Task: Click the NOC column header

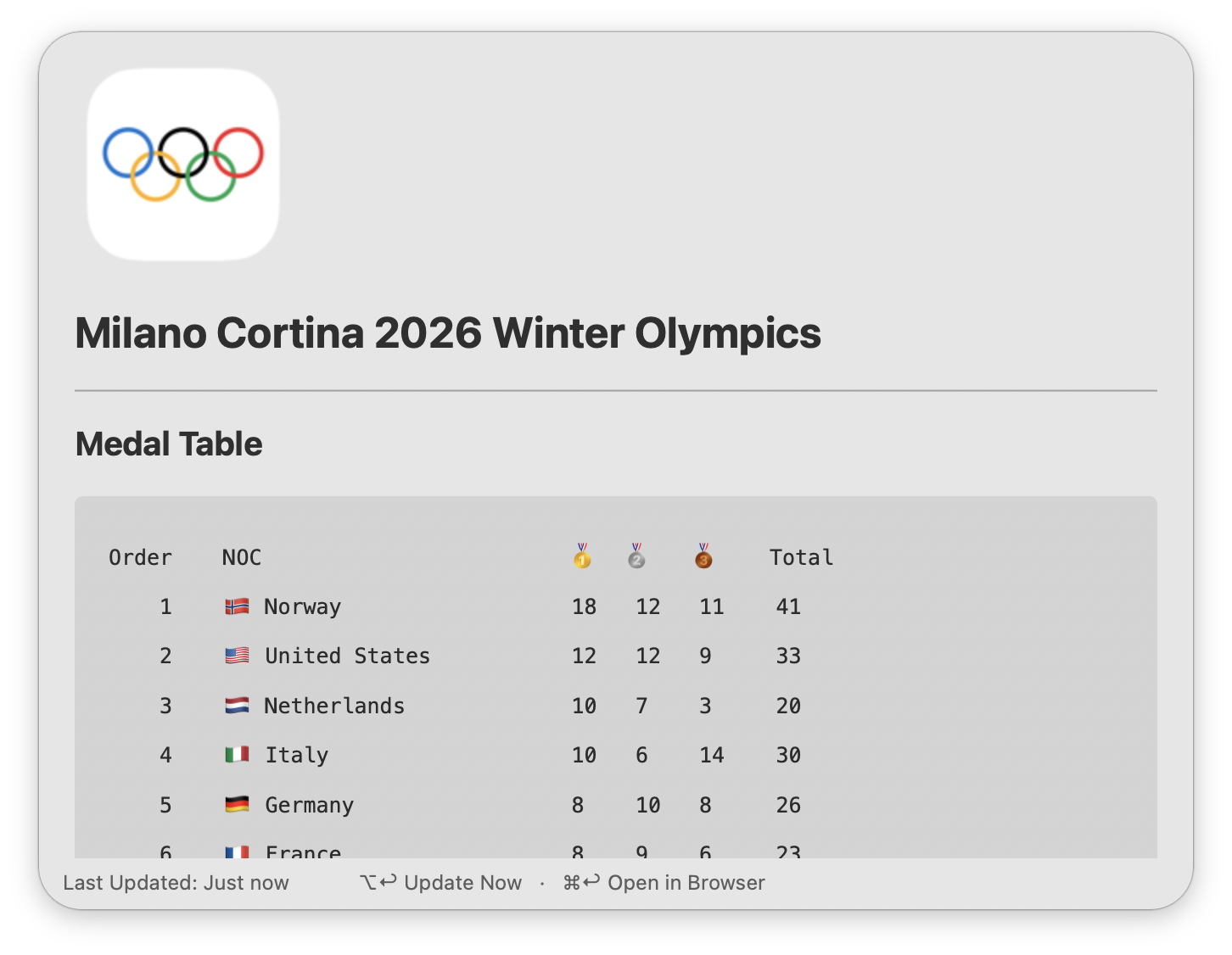Action: (242, 557)
